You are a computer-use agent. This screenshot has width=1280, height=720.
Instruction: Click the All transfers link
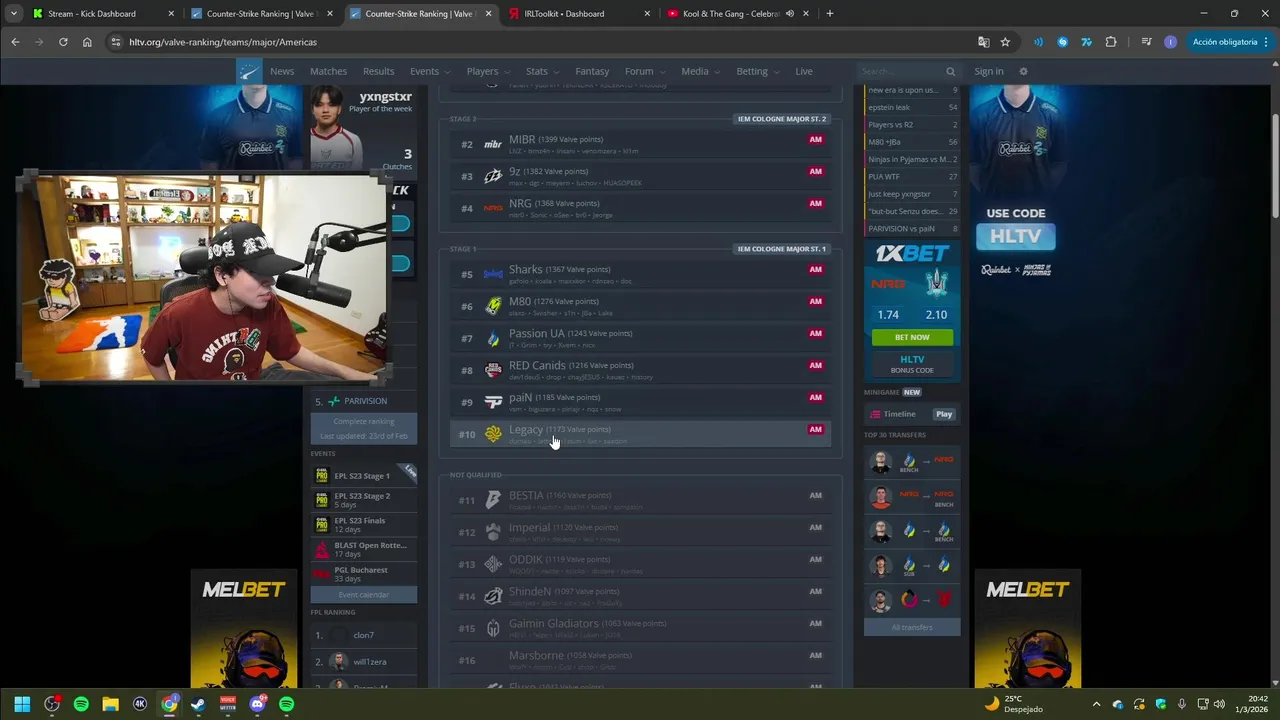pyautogui.click(x=912, y=627)
